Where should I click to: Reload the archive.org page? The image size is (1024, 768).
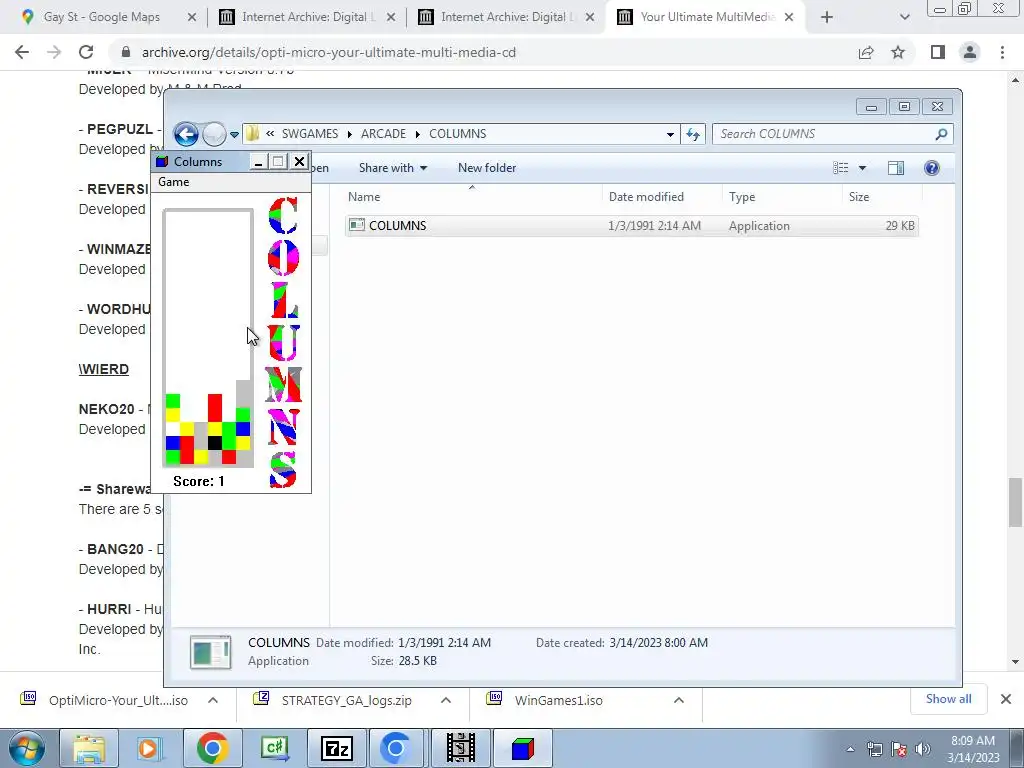pos(86,52)
